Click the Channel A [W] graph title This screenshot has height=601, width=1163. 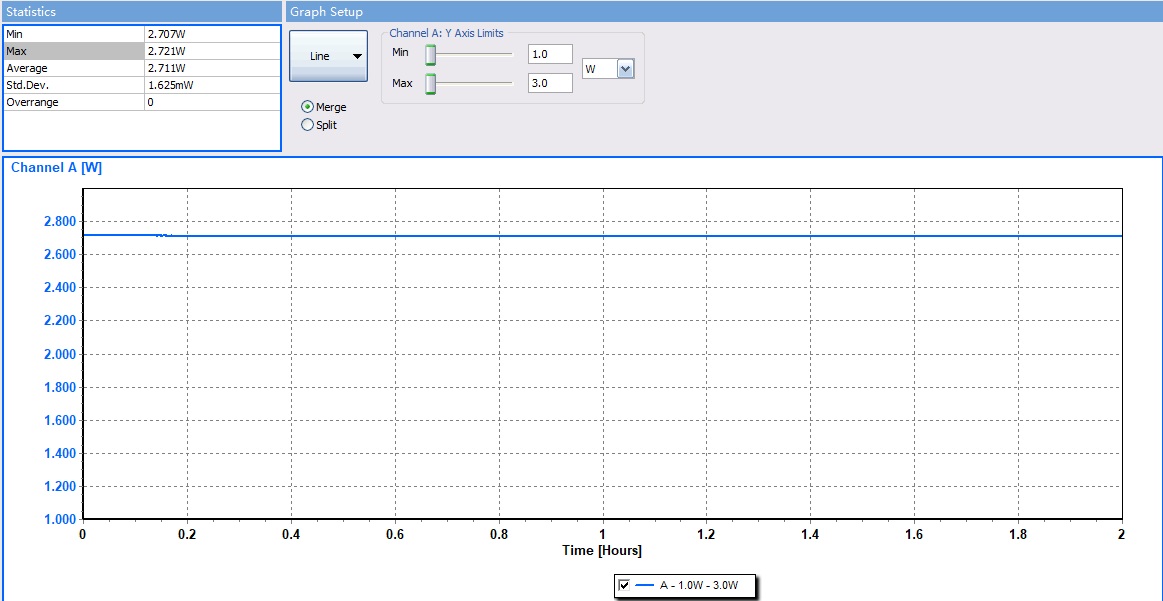56,168
